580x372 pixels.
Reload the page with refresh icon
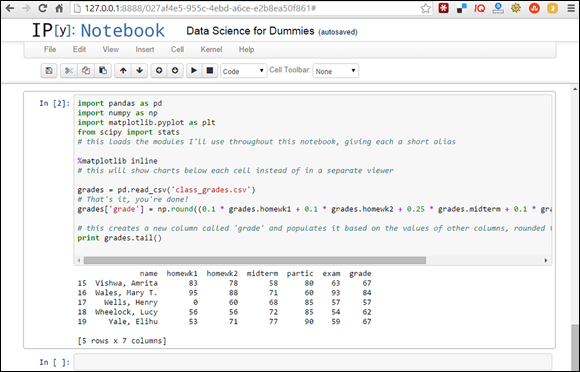[43, 8]
